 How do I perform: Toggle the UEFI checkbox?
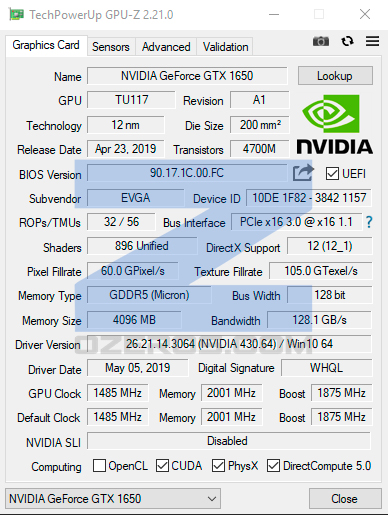[x=332, y=174]
